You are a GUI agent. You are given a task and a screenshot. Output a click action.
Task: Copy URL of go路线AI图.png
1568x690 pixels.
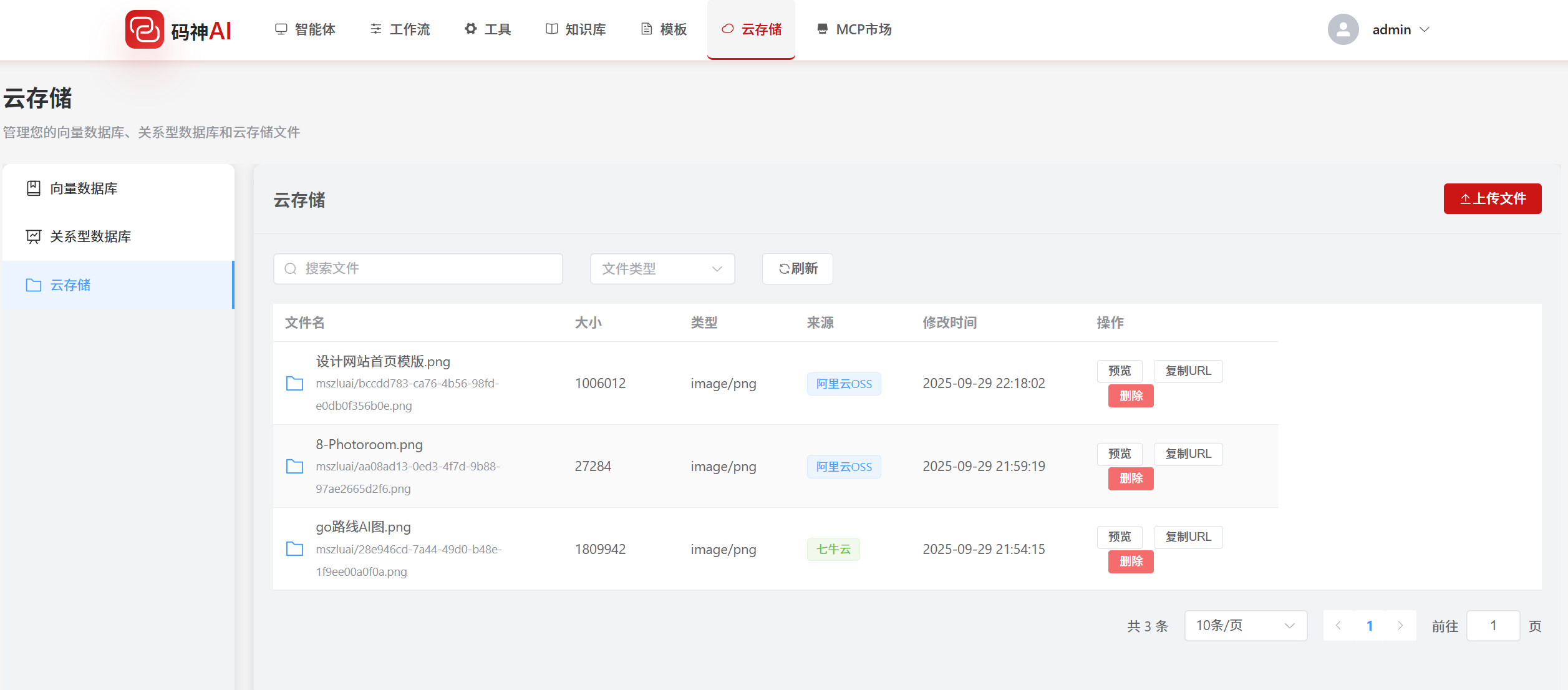[1188, 537]
